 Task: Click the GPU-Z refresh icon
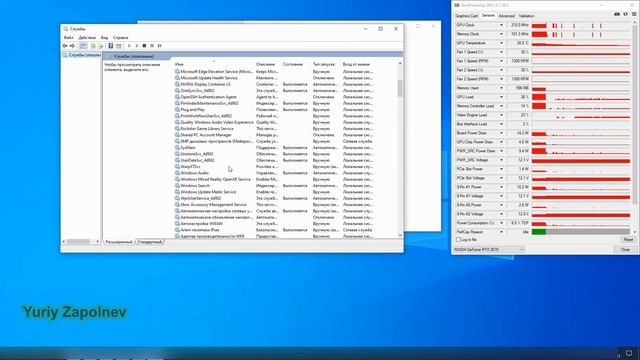pos(625,14)
